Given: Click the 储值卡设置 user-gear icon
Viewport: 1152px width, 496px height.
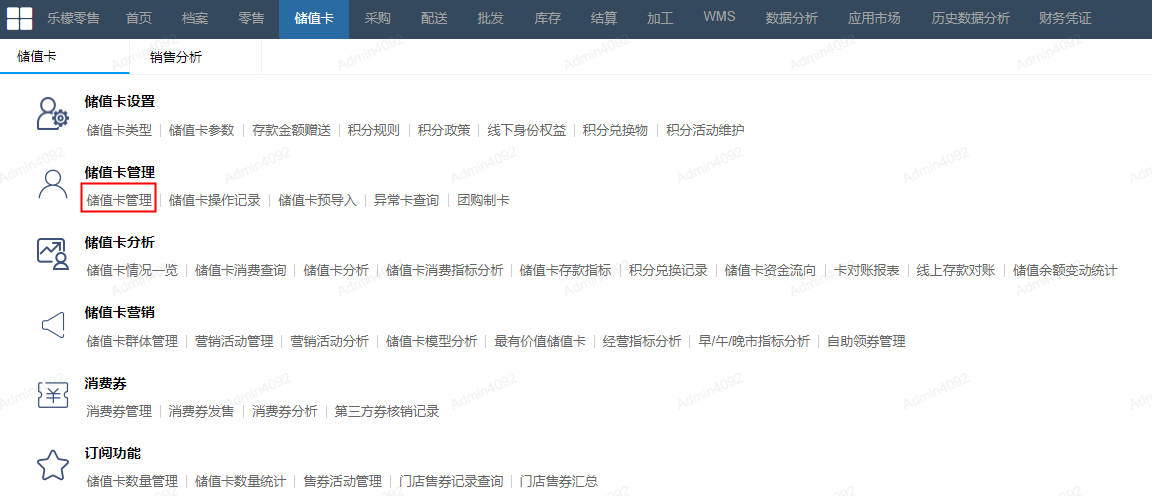Looking at the screenshot, I should (x=52, y=113).
